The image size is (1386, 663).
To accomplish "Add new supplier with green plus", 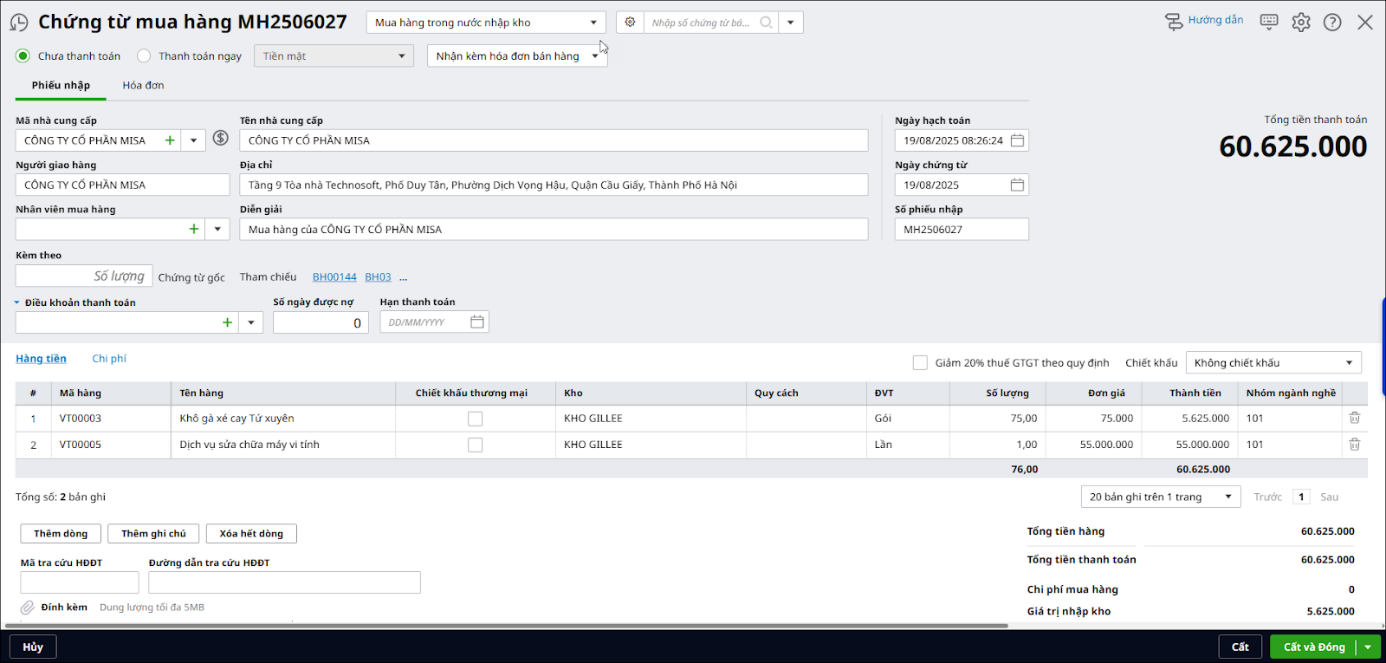I will 170,140.
